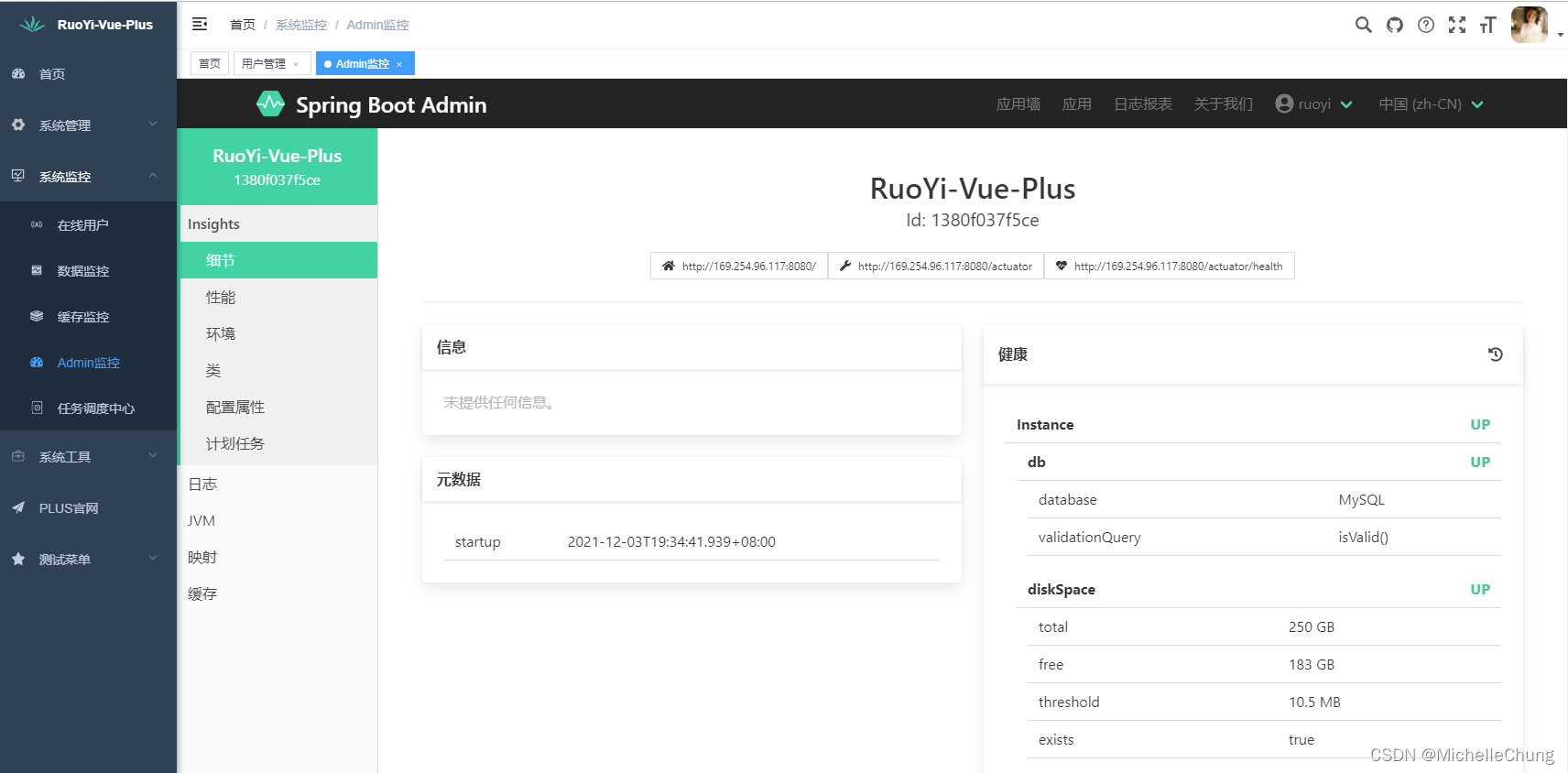
Task: Toggle fullscreen mode icon
Action: [x=1456, y=25]
